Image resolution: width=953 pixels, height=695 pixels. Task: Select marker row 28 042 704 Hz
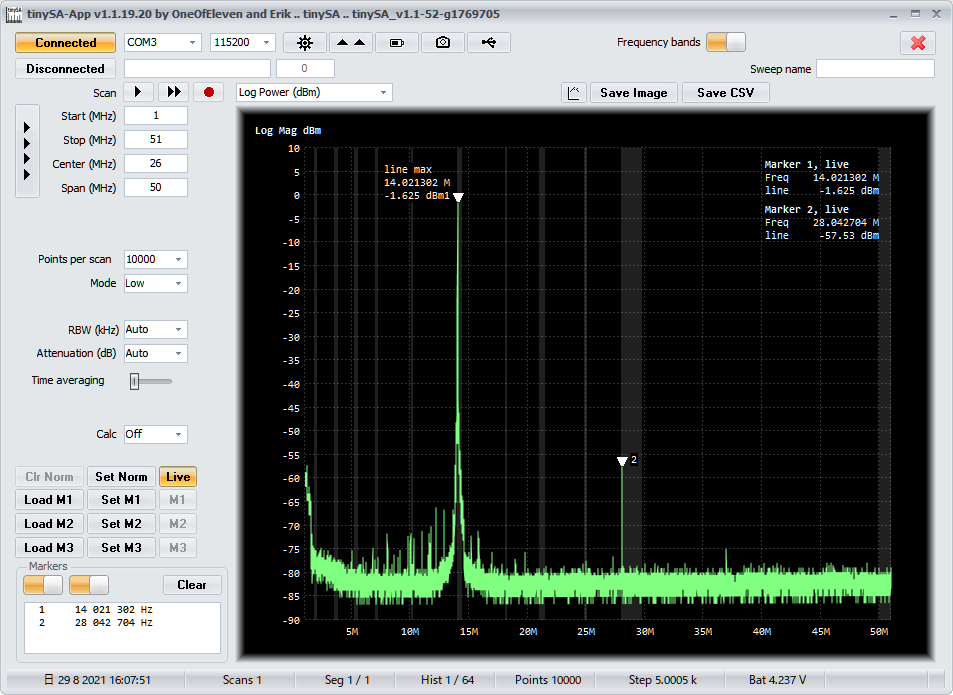122,623
